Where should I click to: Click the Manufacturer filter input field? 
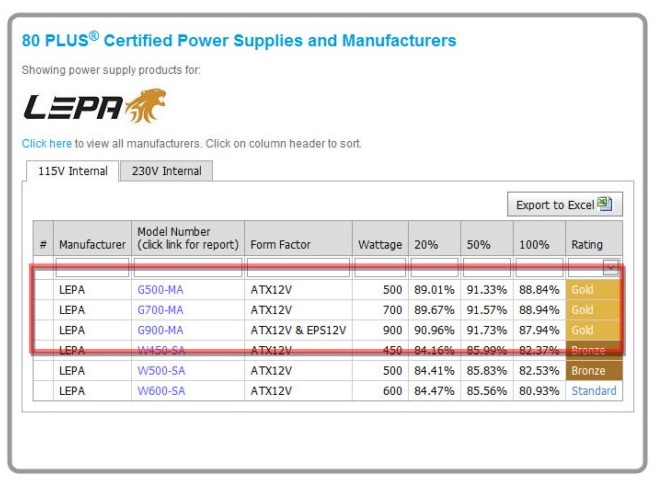point(92,268)
